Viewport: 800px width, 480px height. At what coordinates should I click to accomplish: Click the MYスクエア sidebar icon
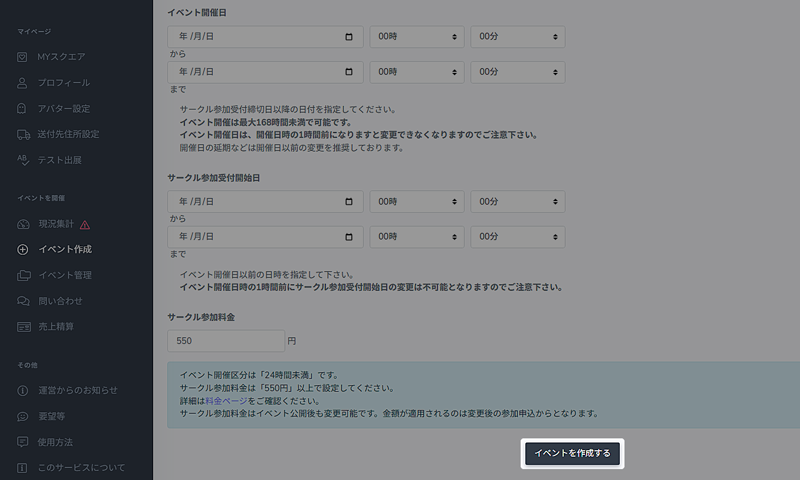(x=22, y=56)
